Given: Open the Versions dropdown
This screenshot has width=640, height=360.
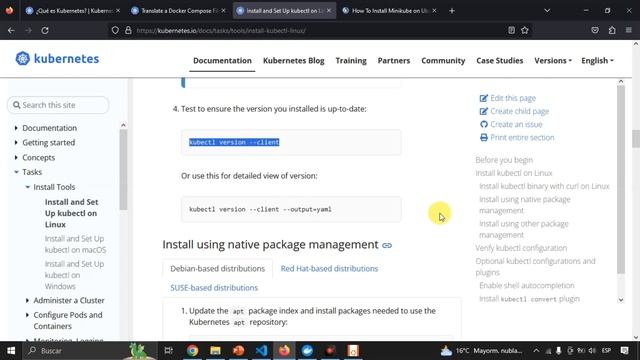Looking at the screenshot, I should pos(553,60).
